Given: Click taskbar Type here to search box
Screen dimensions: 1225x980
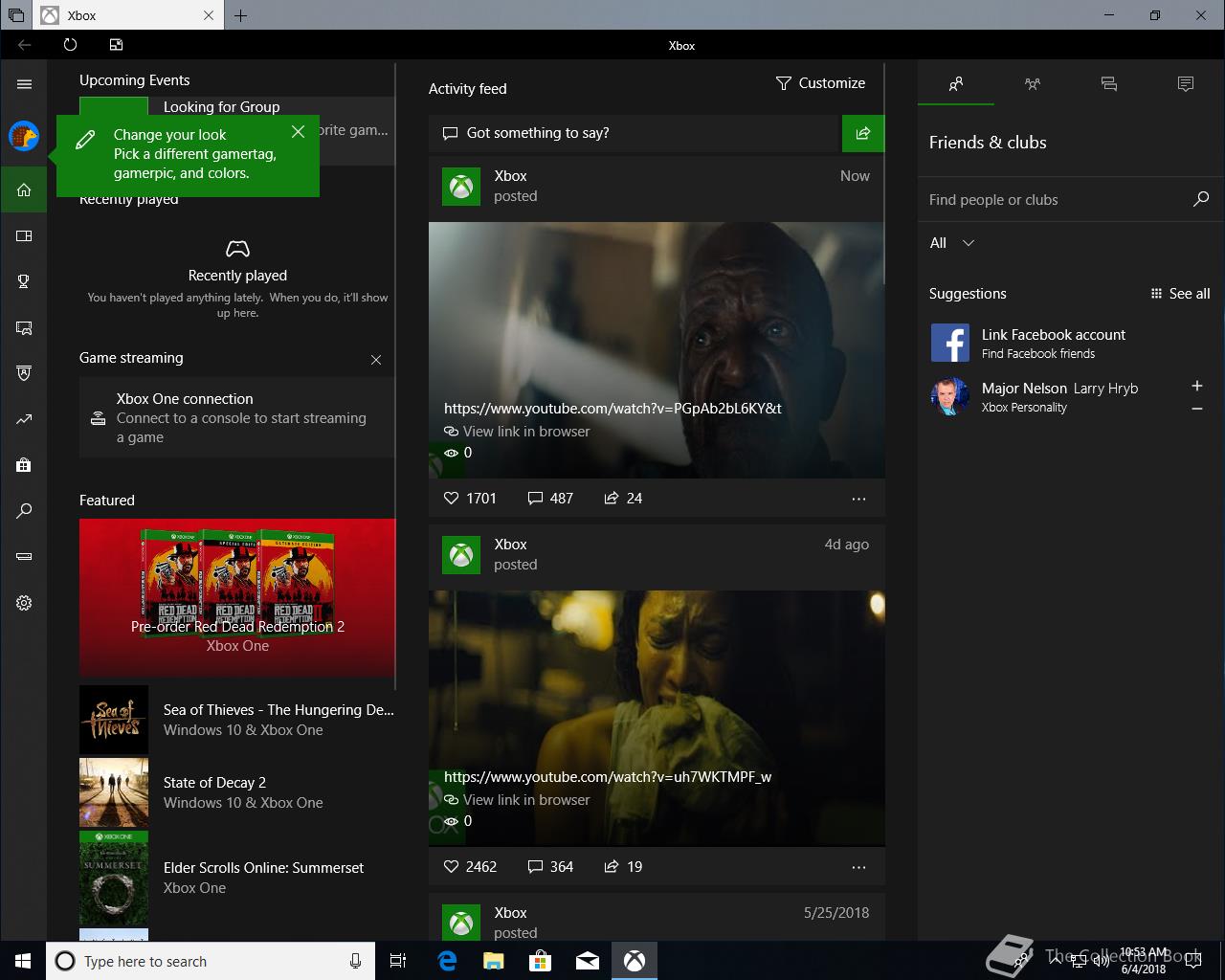Looking at the screenshot, I should tap(210, 961).
